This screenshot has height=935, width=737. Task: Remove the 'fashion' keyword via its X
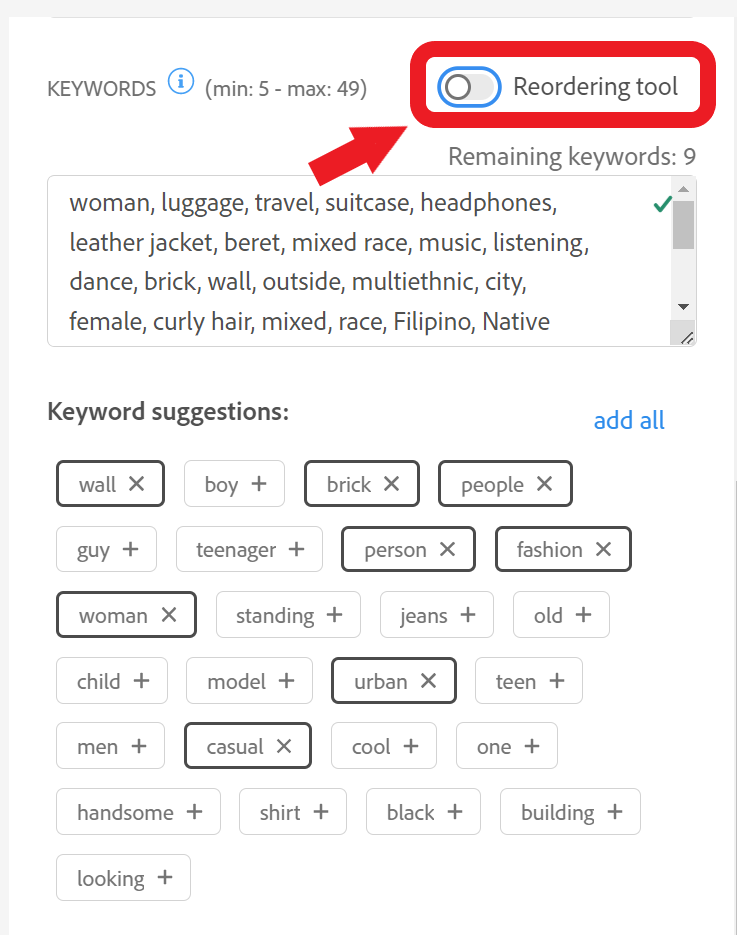(603, 549)
